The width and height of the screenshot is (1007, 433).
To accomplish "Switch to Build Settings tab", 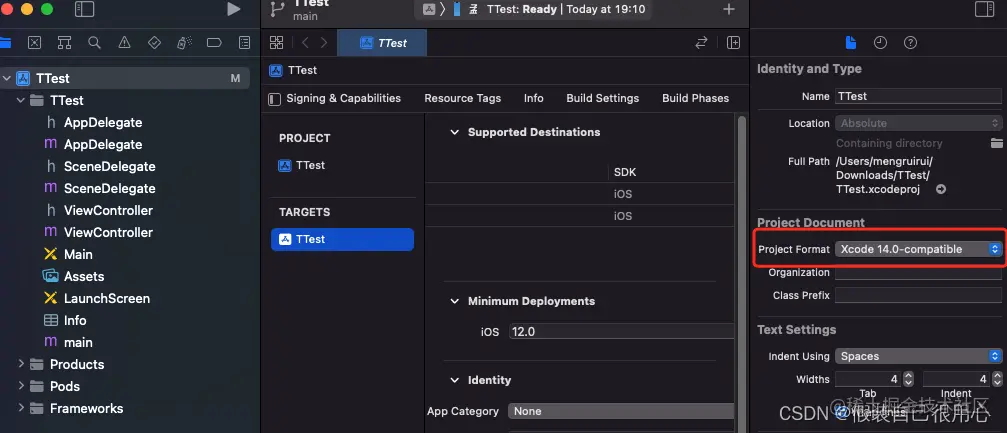I will pos(602,98).
